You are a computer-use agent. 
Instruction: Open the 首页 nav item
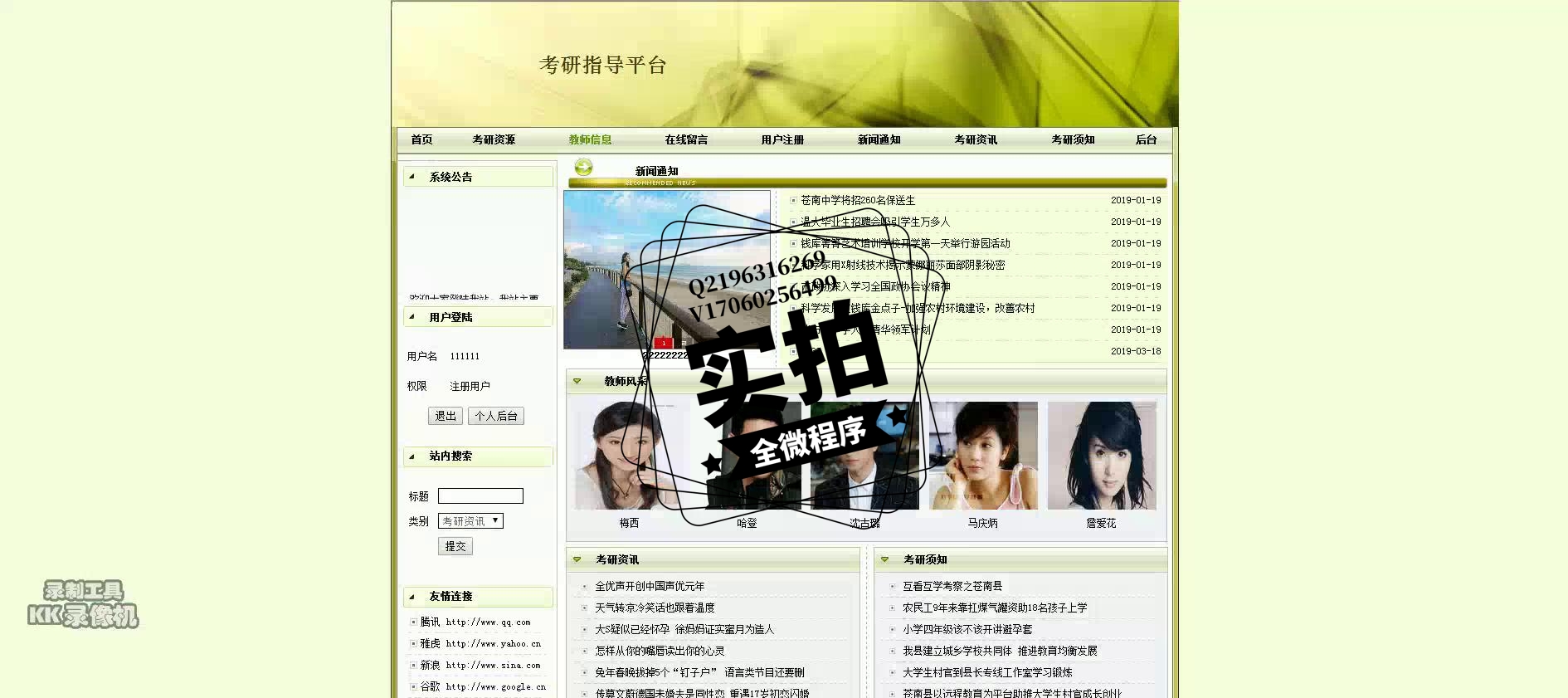pyautogui.click(x=421, y=139)
